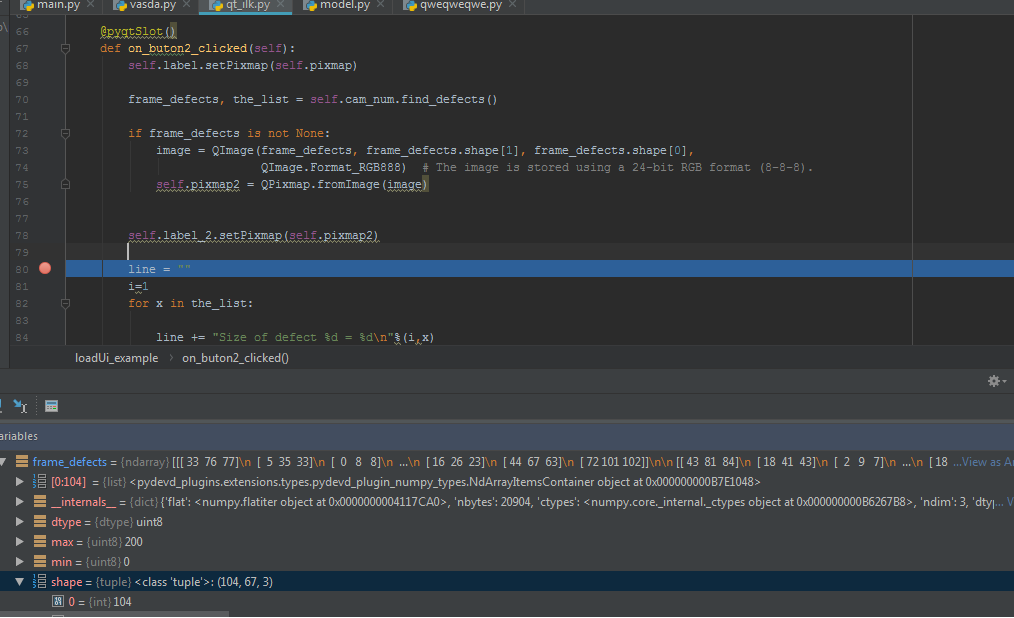Close the qt_ilk.py editor tab

tap(280, 5)
